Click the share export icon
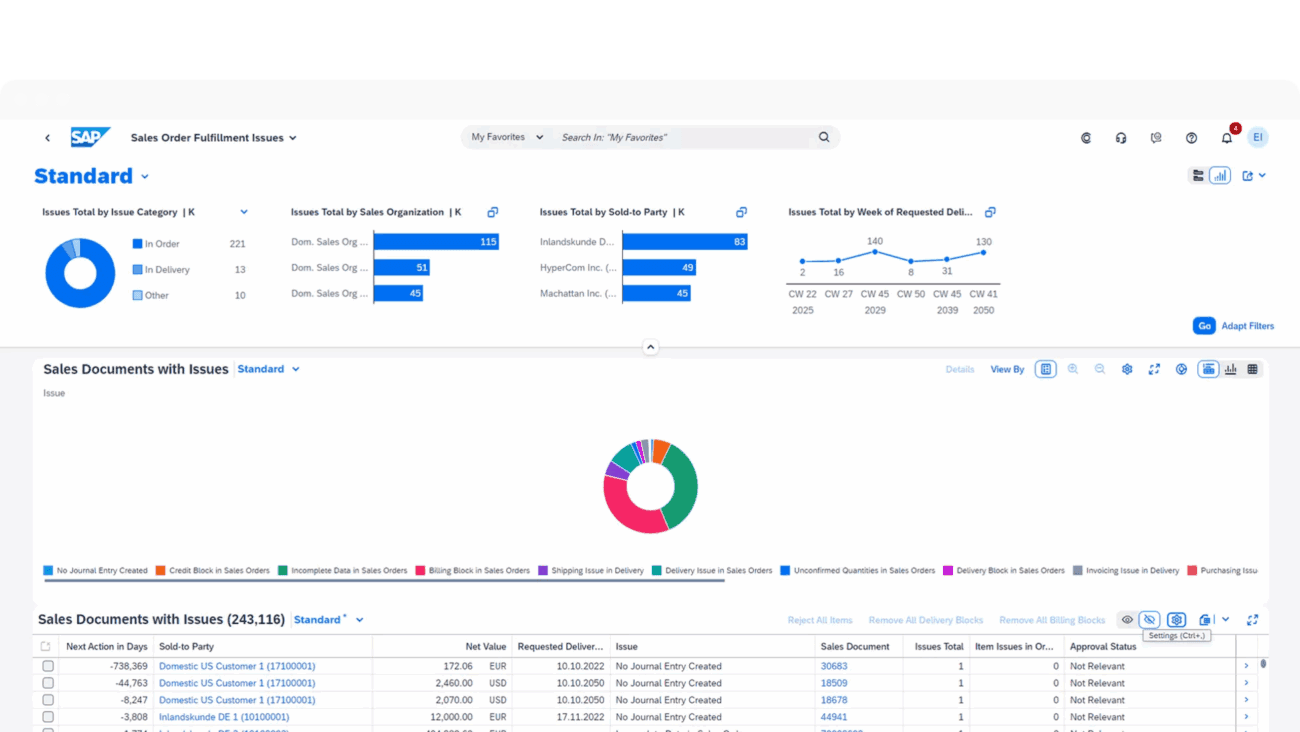The width and height of the screenshot is (1300, 732). (1248, 175)
